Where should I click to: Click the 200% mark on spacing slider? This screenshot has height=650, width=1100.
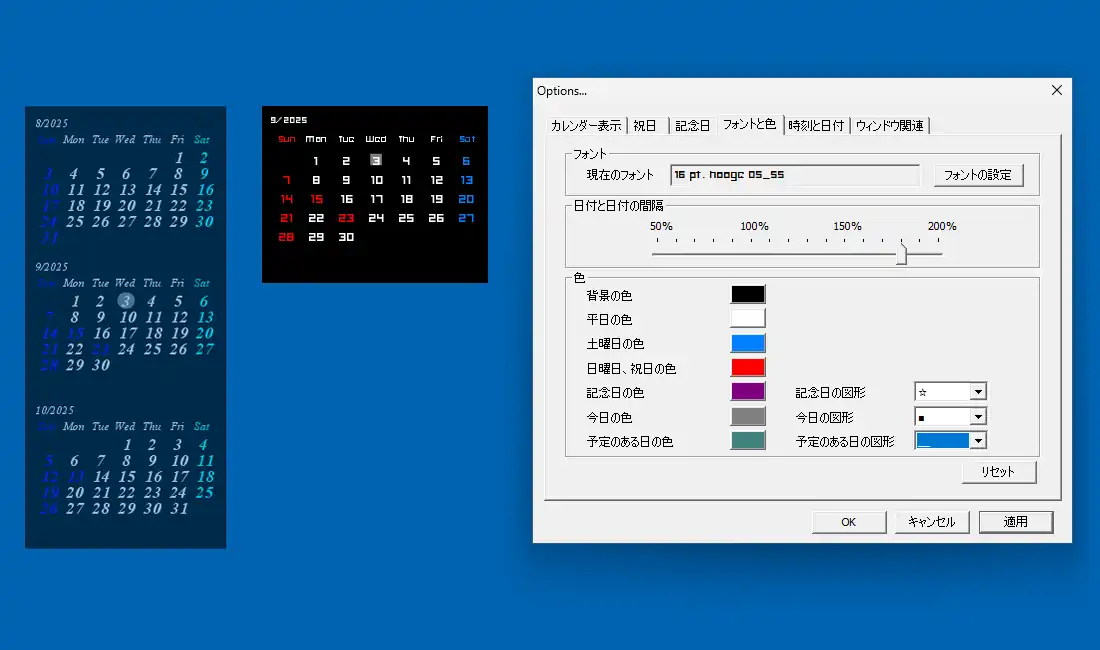(942, 226)
